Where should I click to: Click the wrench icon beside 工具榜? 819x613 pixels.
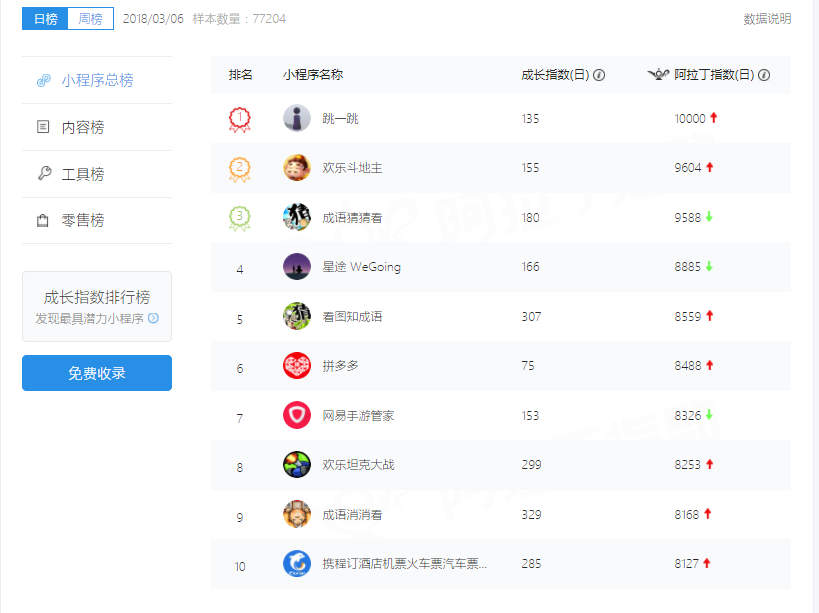44,173
